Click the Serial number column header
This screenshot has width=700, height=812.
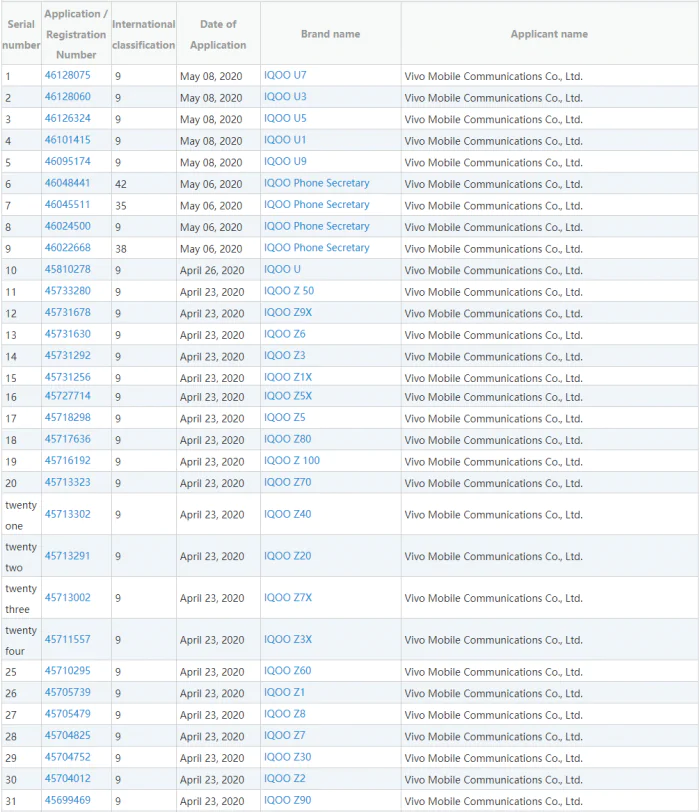[21, 34]
